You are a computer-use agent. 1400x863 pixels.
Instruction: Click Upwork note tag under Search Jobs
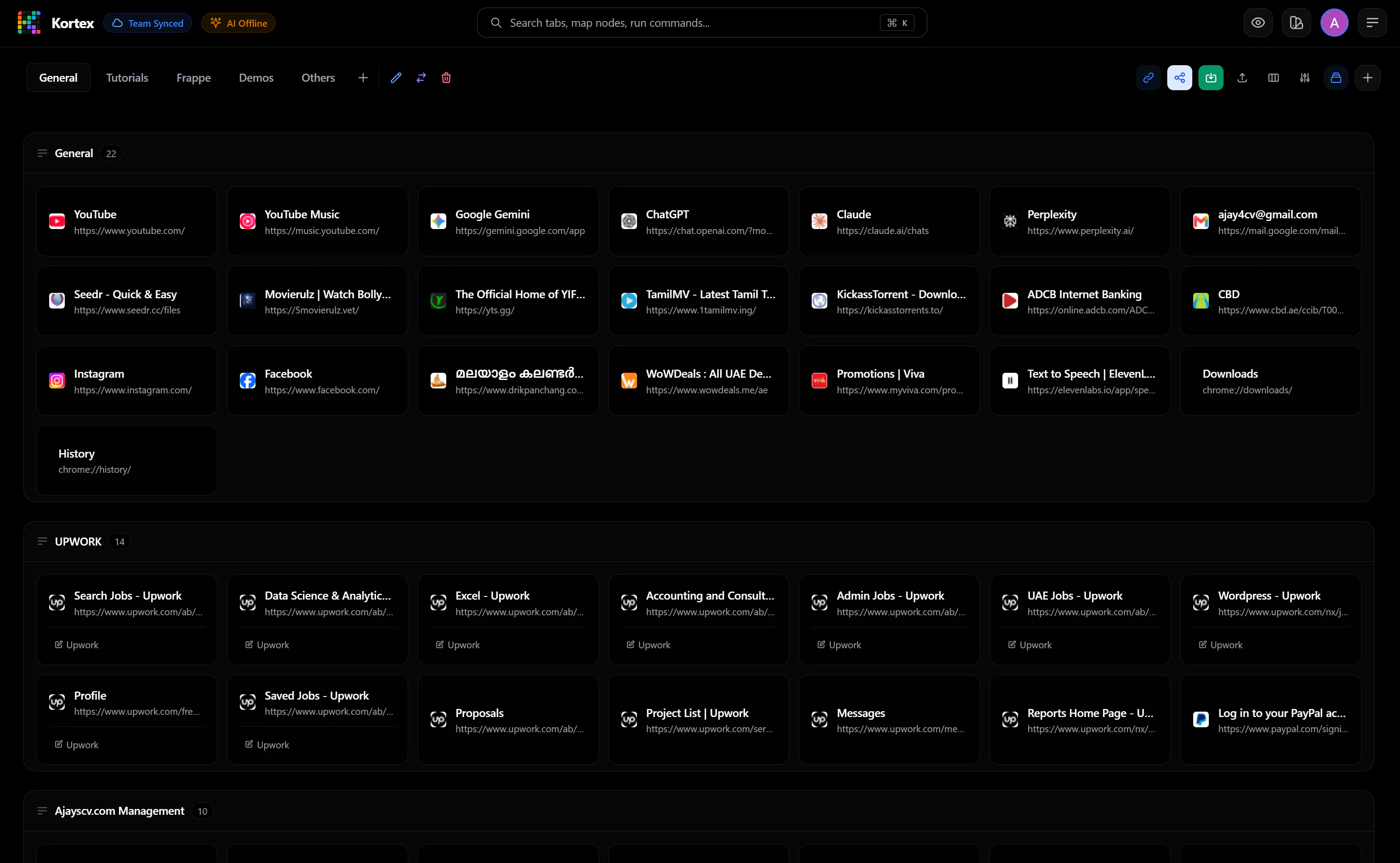tap(76, 644)
